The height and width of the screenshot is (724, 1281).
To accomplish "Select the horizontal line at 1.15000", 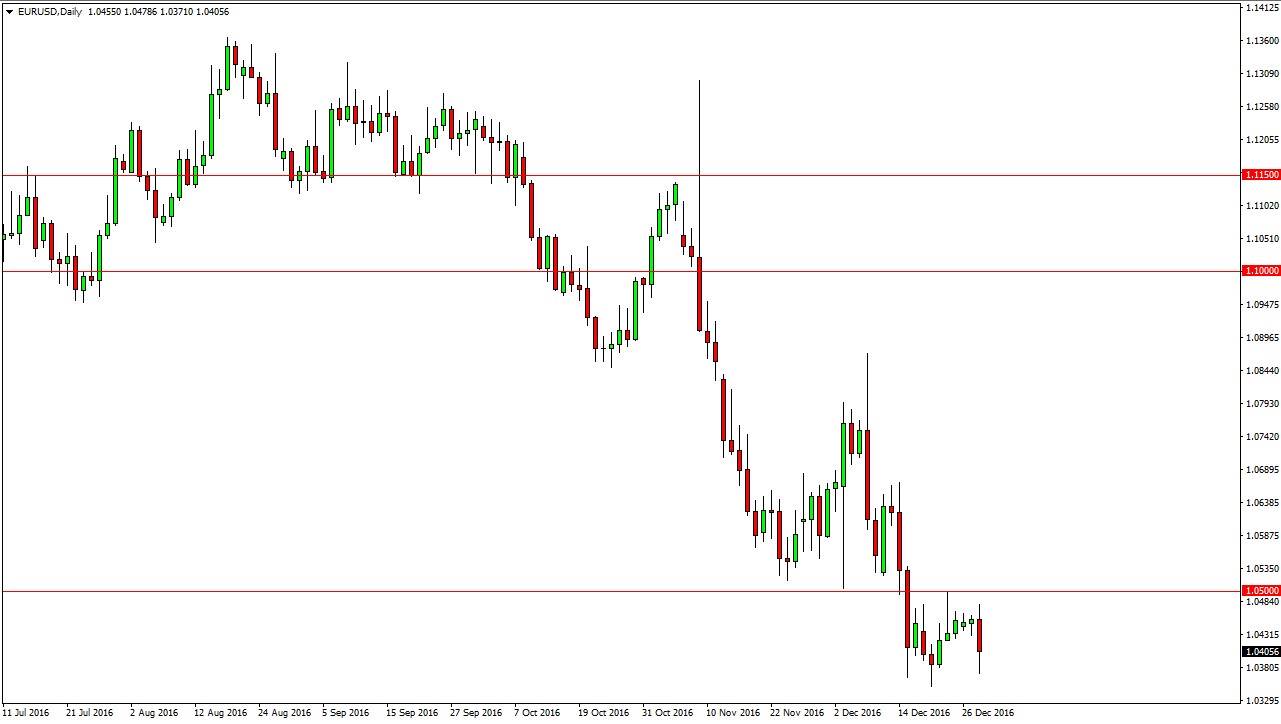I will pyautogui.click(x=600, y=173).
